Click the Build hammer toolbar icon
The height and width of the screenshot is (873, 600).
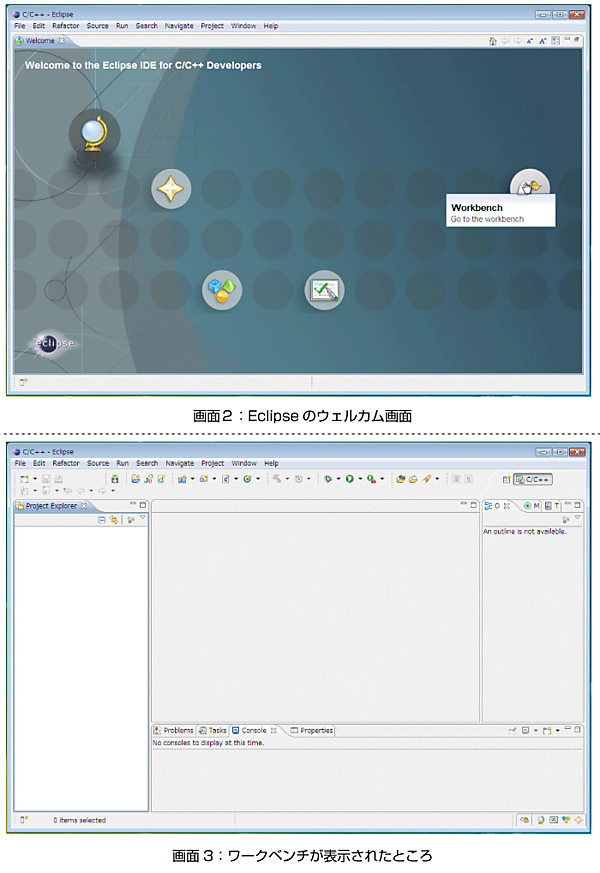click(x=277, y=479)
